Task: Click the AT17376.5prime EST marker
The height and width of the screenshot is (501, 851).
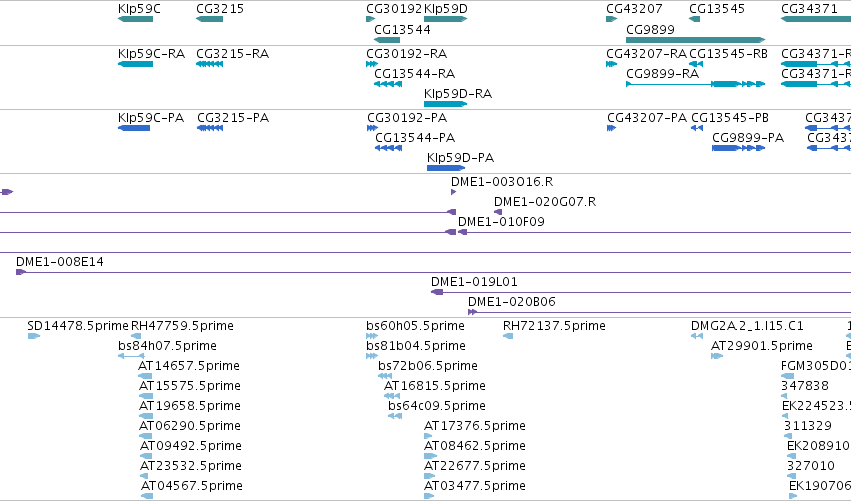Action: (428, 436)
